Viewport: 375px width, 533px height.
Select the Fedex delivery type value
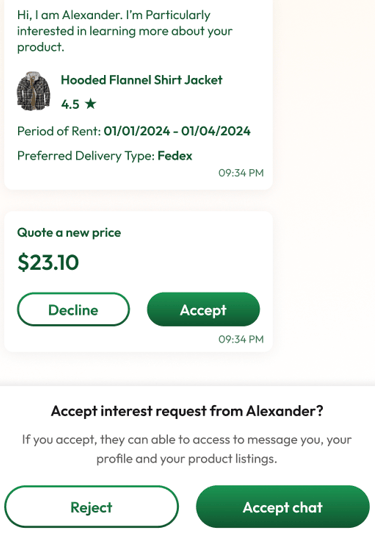175,156
